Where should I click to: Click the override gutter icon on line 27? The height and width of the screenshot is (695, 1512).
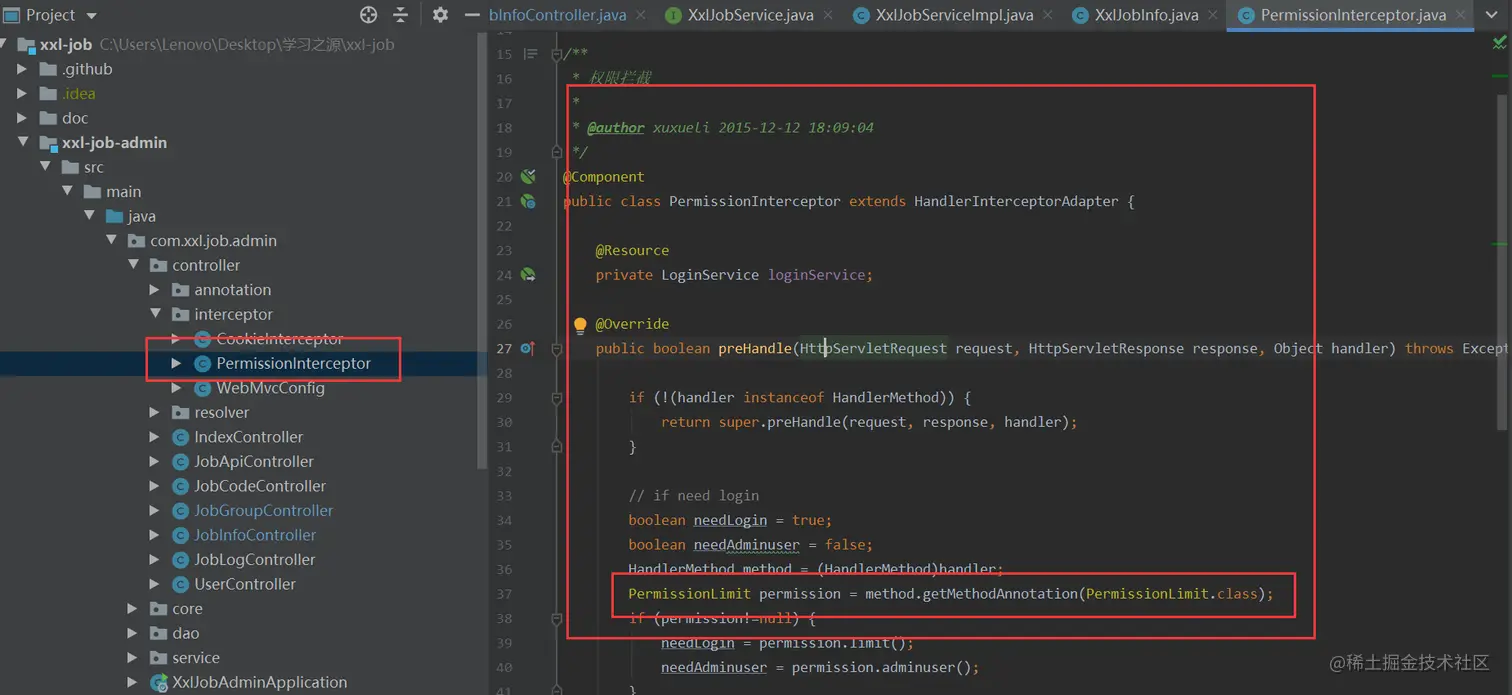click(528, 348)
